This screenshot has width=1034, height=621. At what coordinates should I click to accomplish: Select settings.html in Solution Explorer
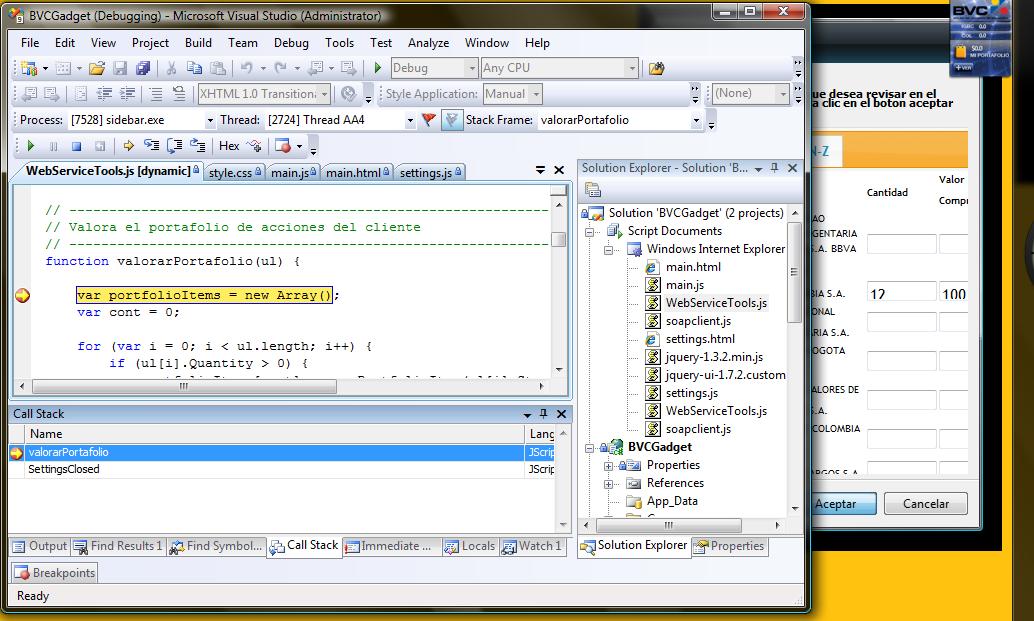(700, 339)
